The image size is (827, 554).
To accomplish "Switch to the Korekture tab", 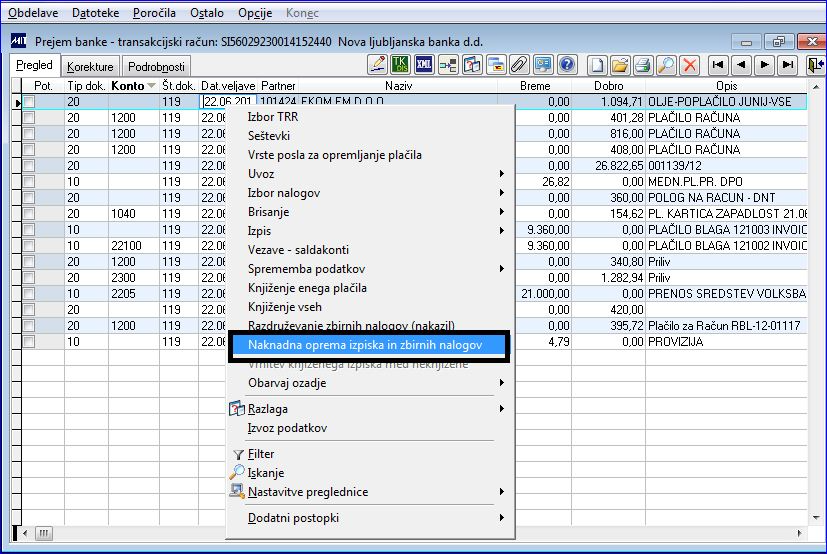I will tap(90, 66).
